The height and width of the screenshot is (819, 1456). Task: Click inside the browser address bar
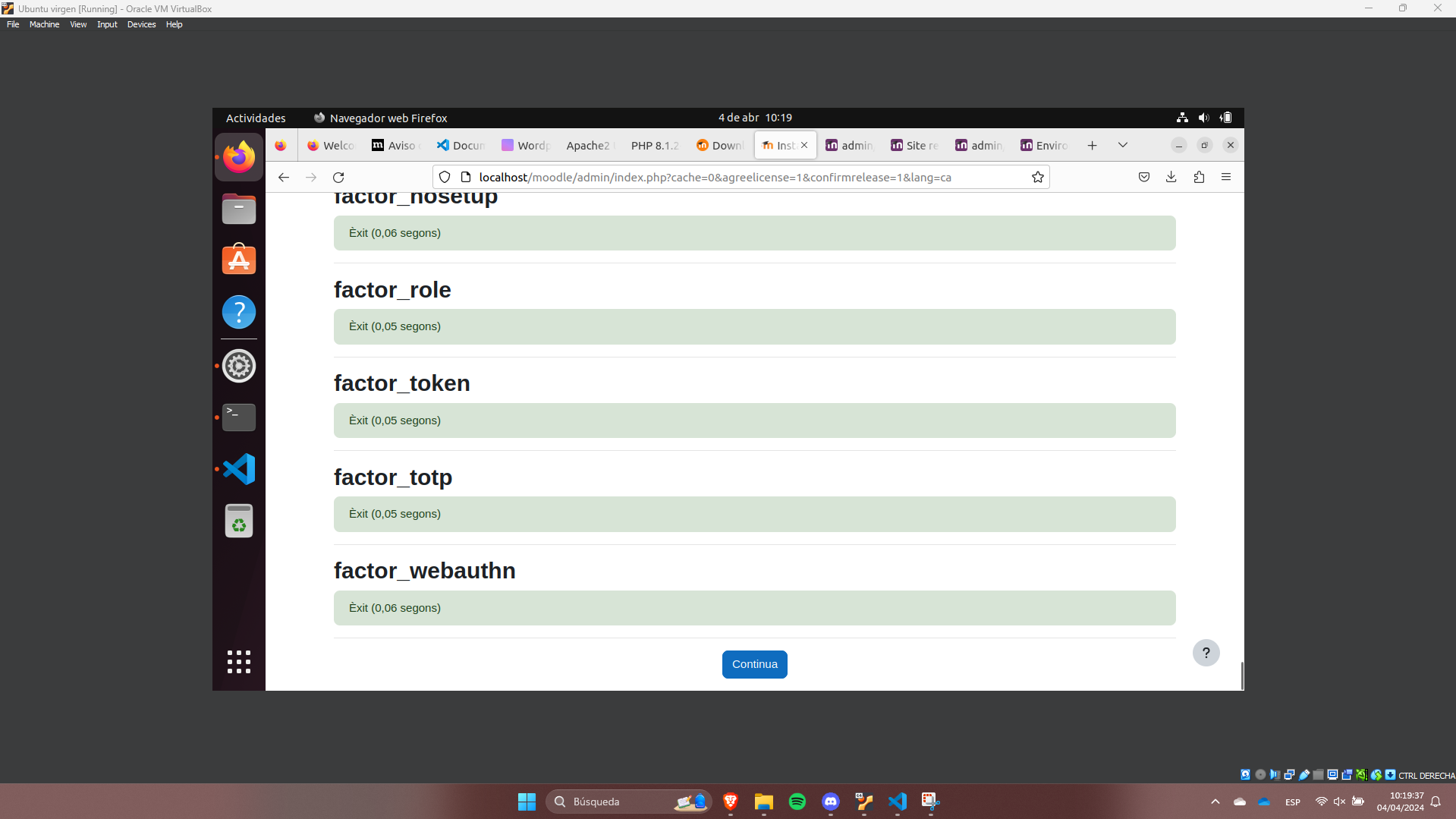pos(721,177)
